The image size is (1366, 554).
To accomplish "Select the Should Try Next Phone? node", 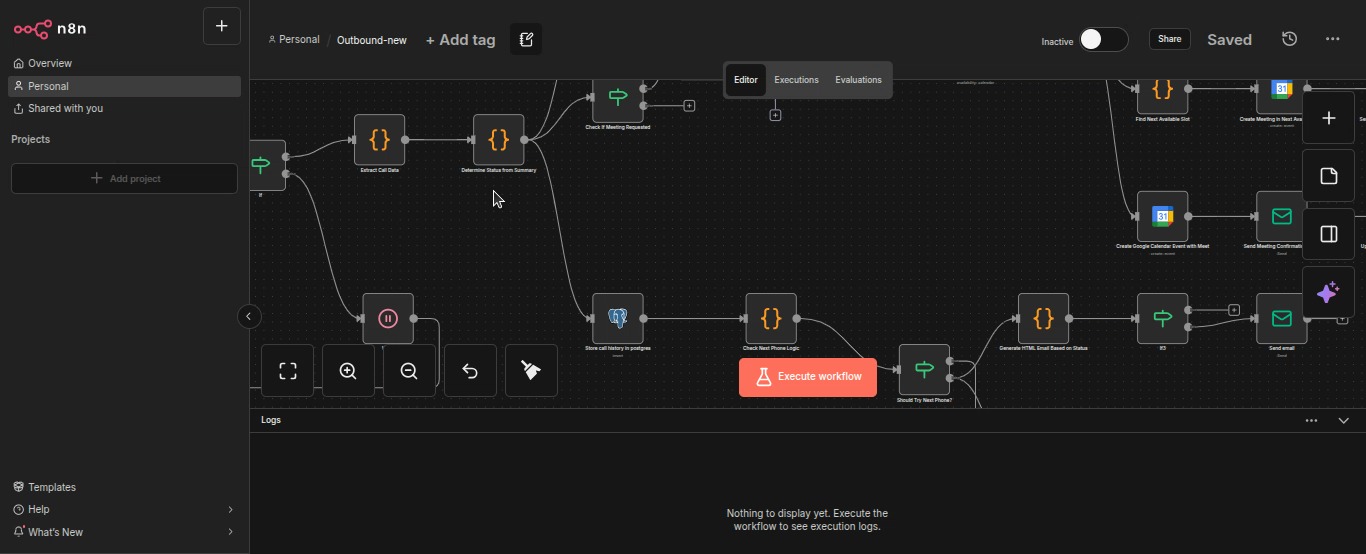I will tap(924, 370).
